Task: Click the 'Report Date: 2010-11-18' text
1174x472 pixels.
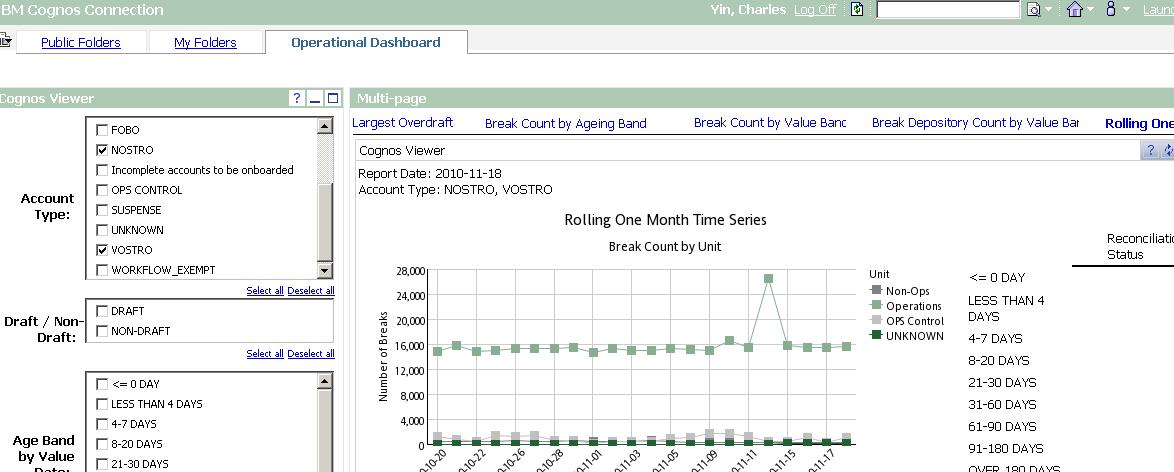Action: click(430, 174)
